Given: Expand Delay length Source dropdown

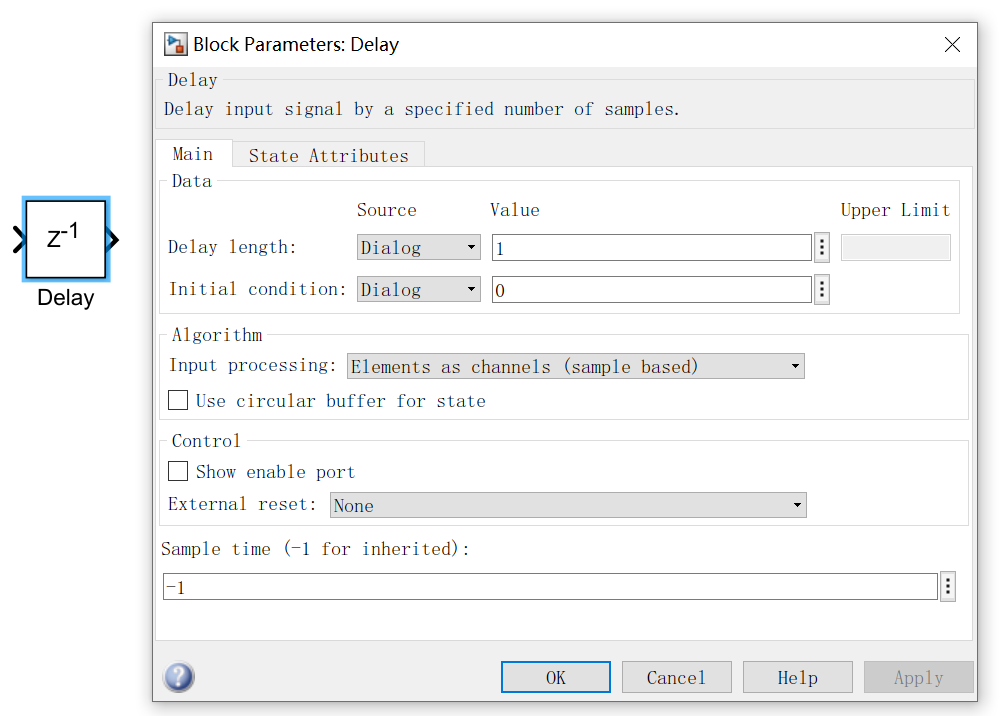Looking at the screenshot, I should pos(418,247).
